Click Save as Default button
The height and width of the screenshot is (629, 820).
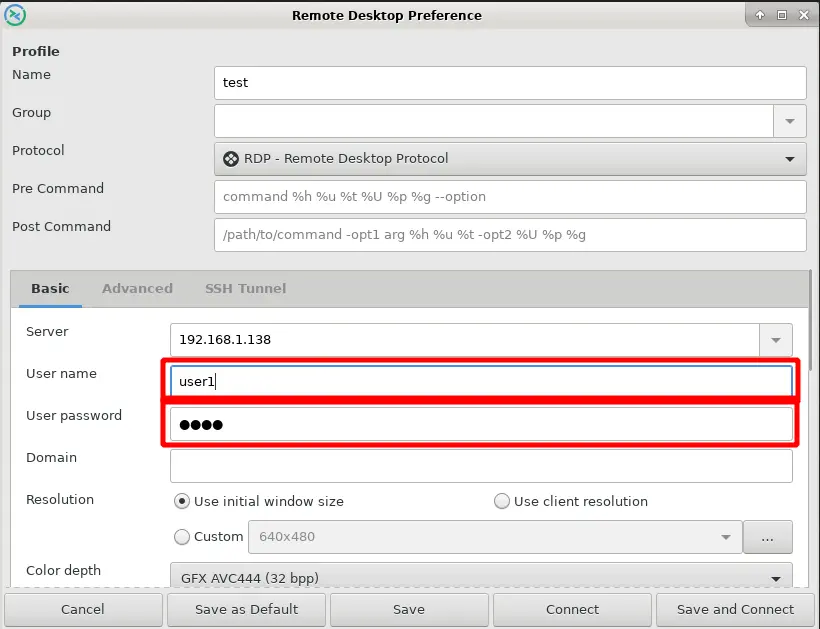pyautogui.click(x=246, y=609)
